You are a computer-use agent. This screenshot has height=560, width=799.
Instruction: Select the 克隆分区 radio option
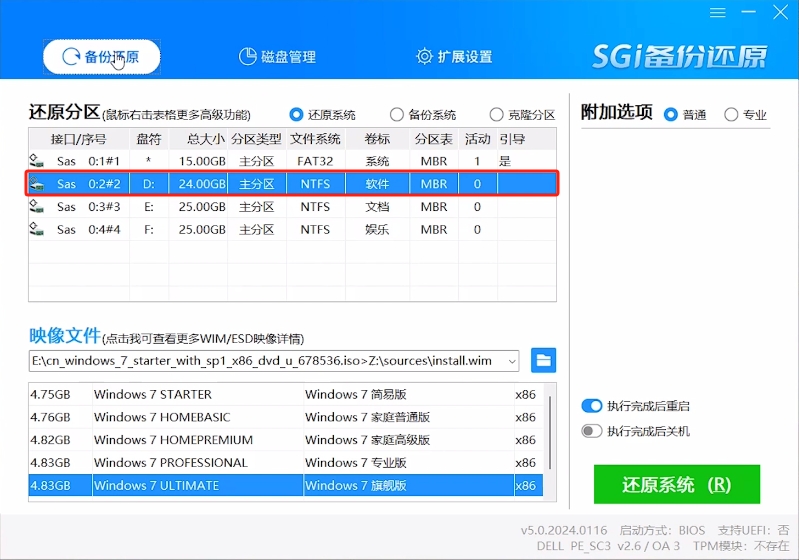pos(522,115)
